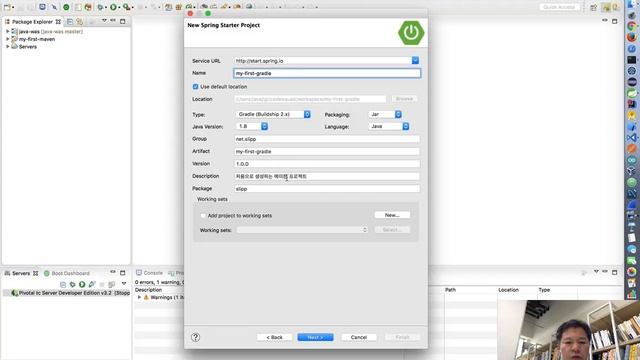This screenshot has width=640, height=360.
Task: Maximize the editor area
Action: 615,21
